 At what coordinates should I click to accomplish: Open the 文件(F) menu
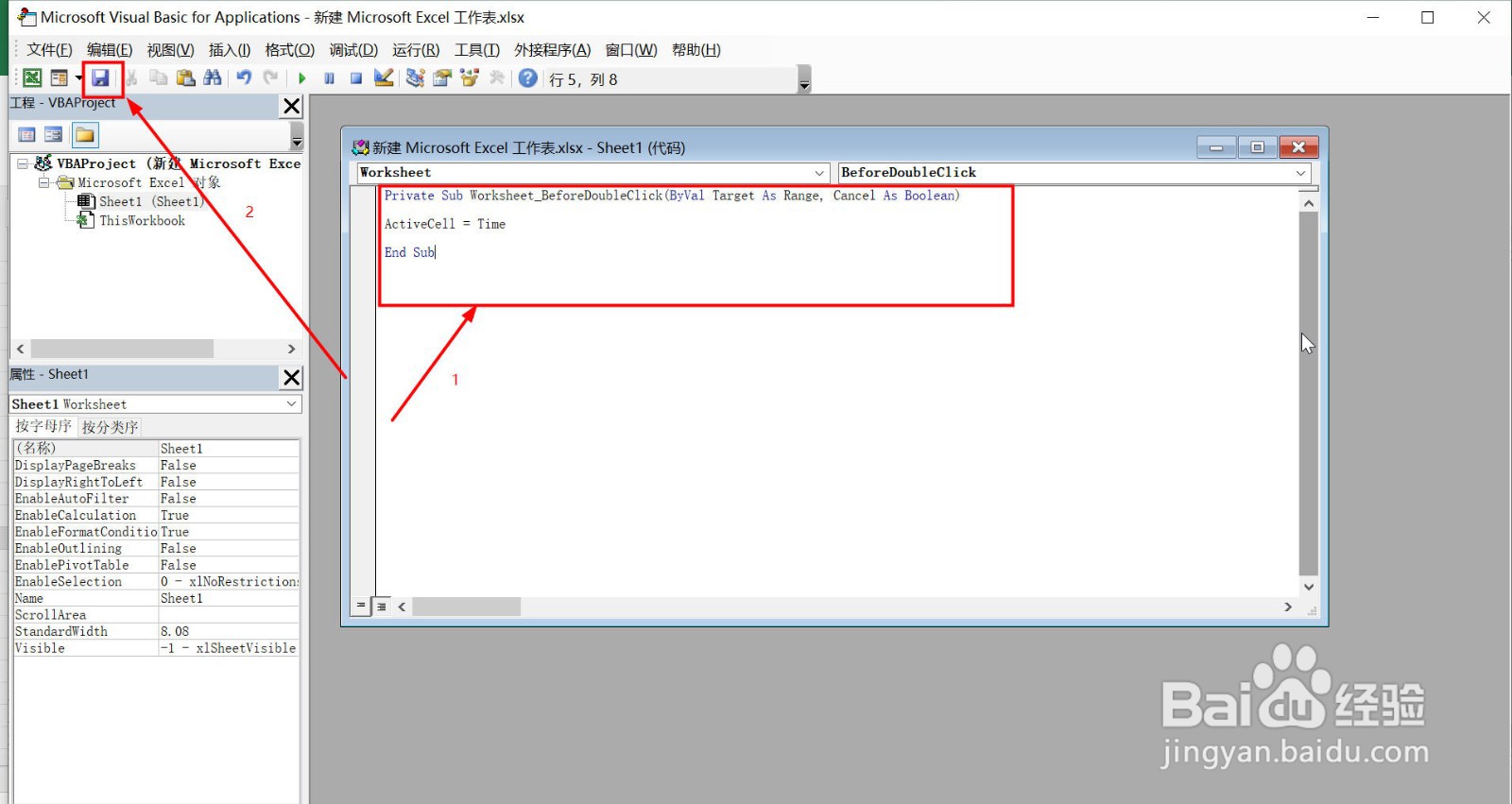pyautogui.click(x=49, y=50)
